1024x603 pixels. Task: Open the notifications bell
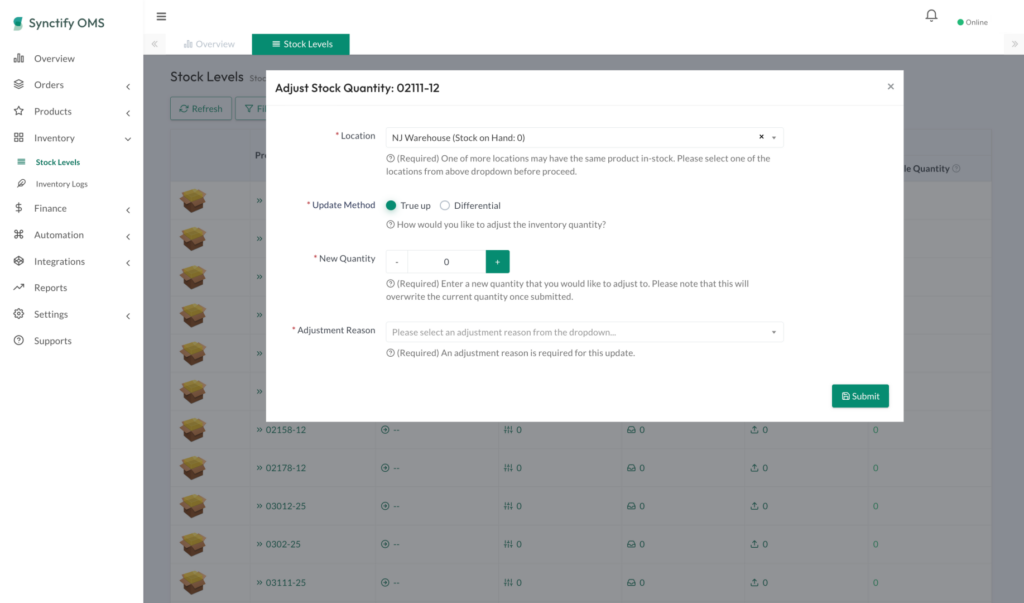(931, 15)
